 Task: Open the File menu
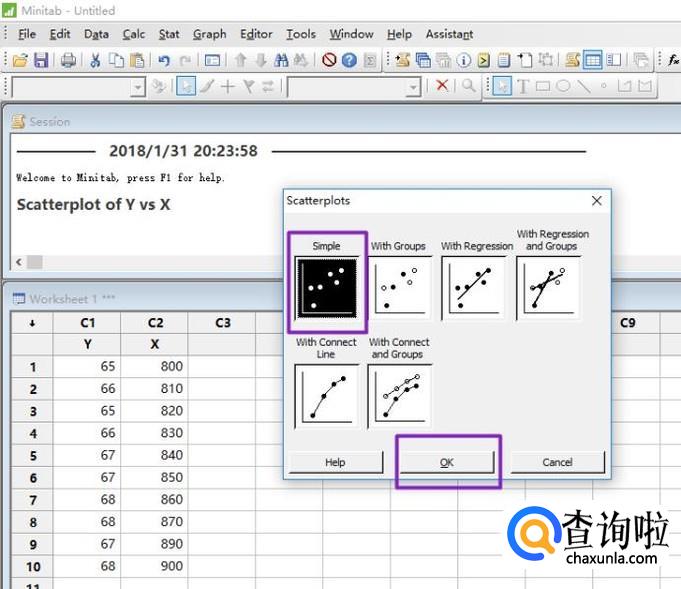click(27, 34)
